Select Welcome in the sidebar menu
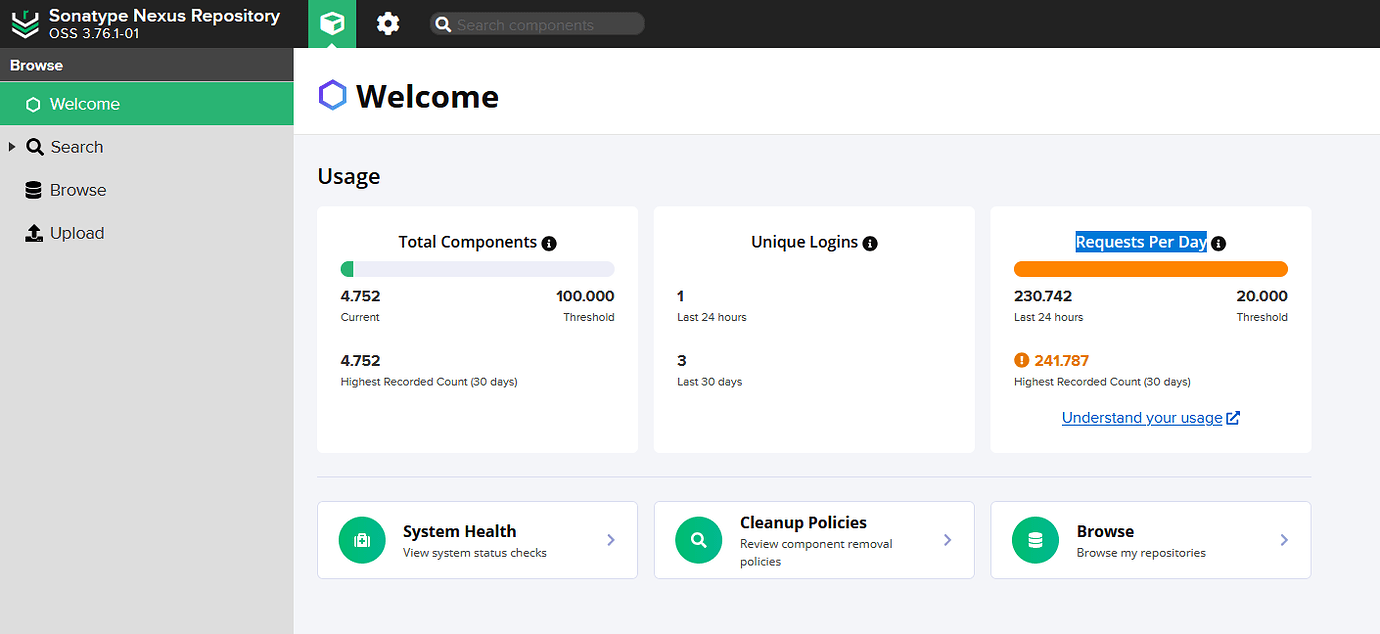The height and width of the screenshot is (634, 1380). [84, 104]
